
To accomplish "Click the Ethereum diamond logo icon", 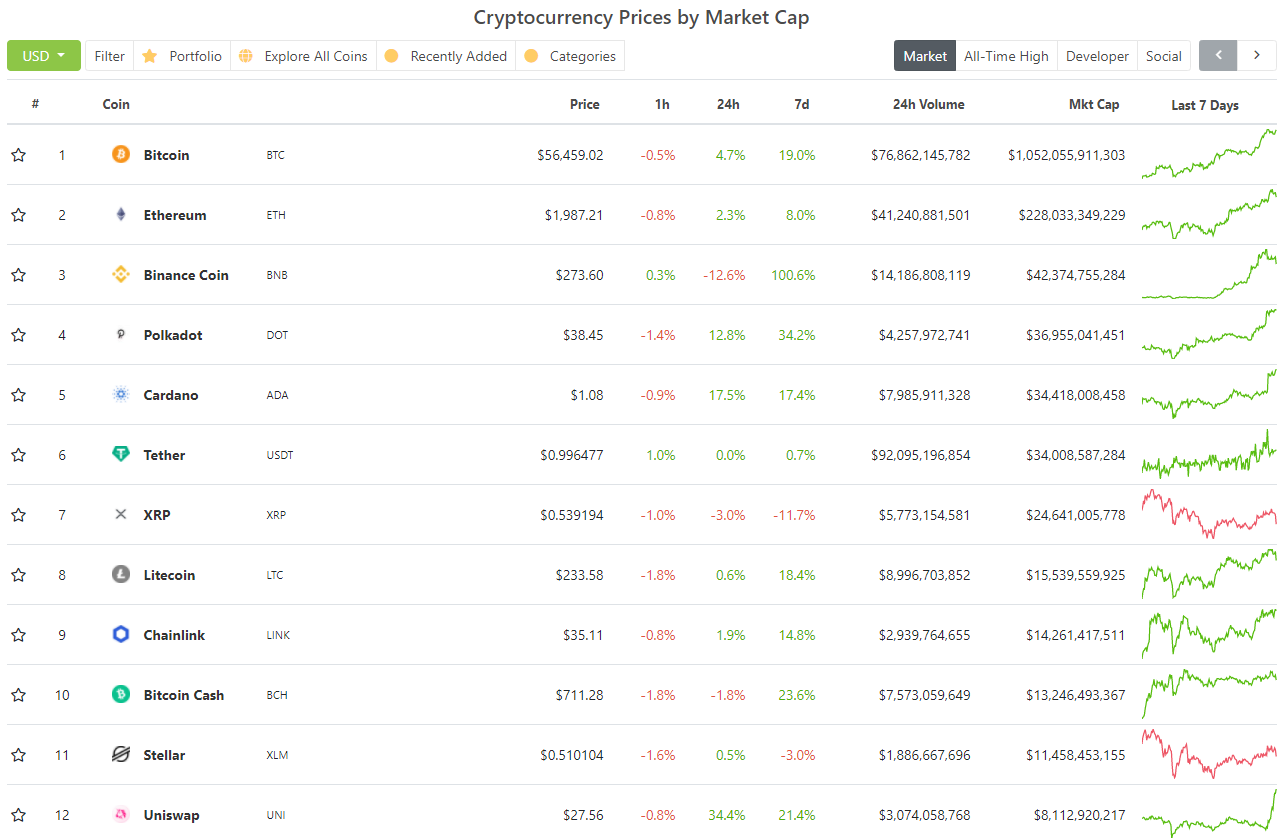I will 121,215.
